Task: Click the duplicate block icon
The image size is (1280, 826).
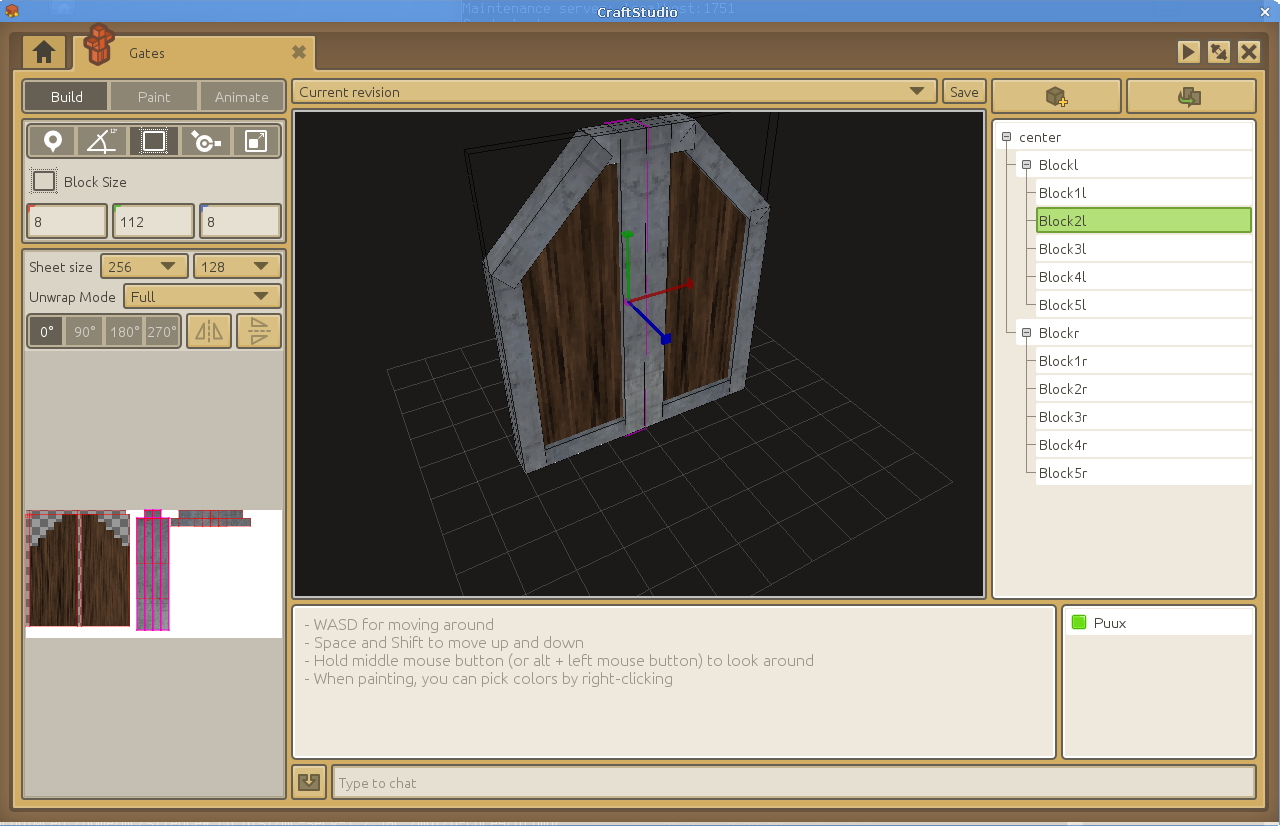Action: [x=1190, y=97]
